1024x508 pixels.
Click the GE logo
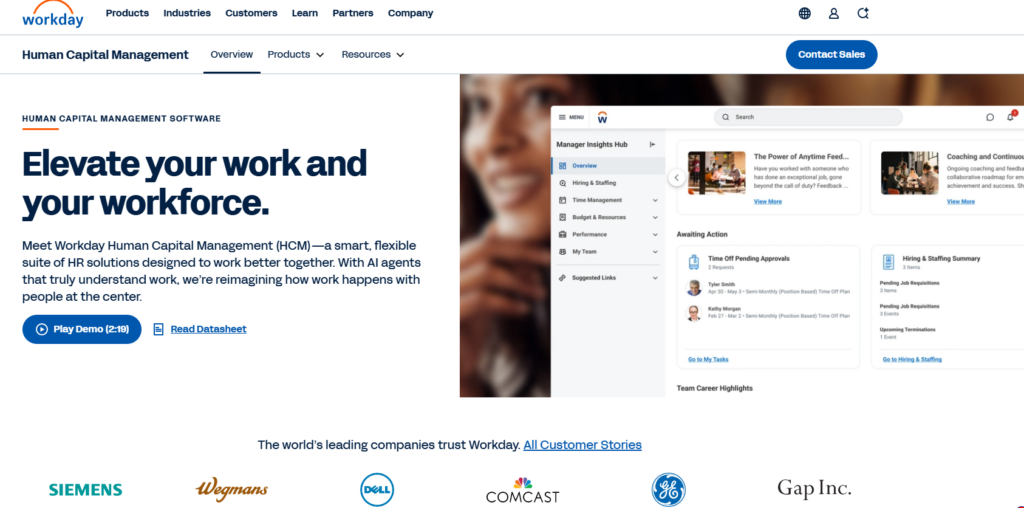[668, 490]
